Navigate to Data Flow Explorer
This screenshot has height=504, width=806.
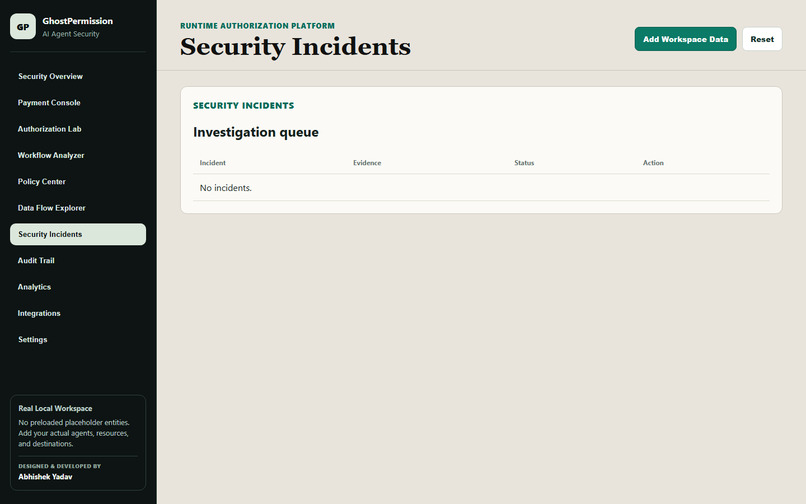click(x=78, y=208)
